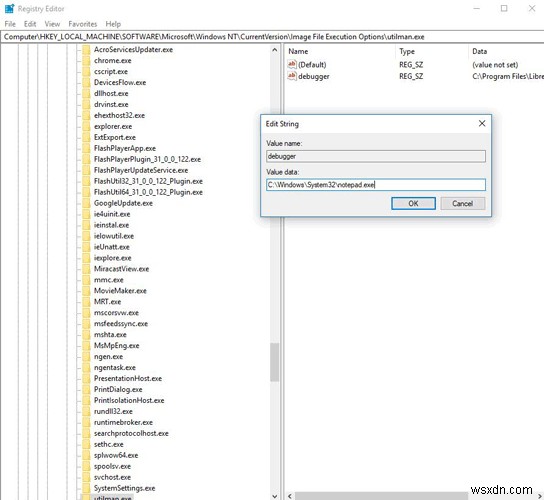Open the Favorites menu
Viewport: 544px width, 500px height.
click(83, 24)
